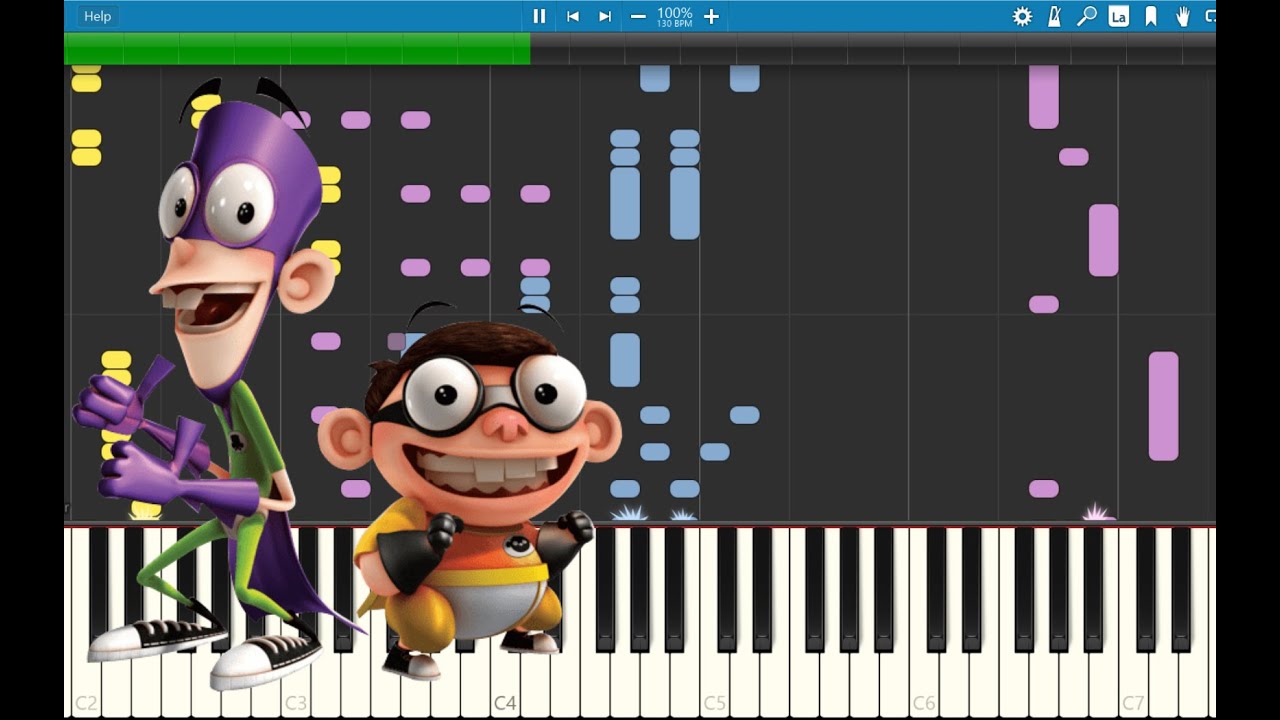The height and width of the screenshot is (720, 1280).
Task: Open the settings gear icon
Action: pyautogui.click(x=1022, y=16)
